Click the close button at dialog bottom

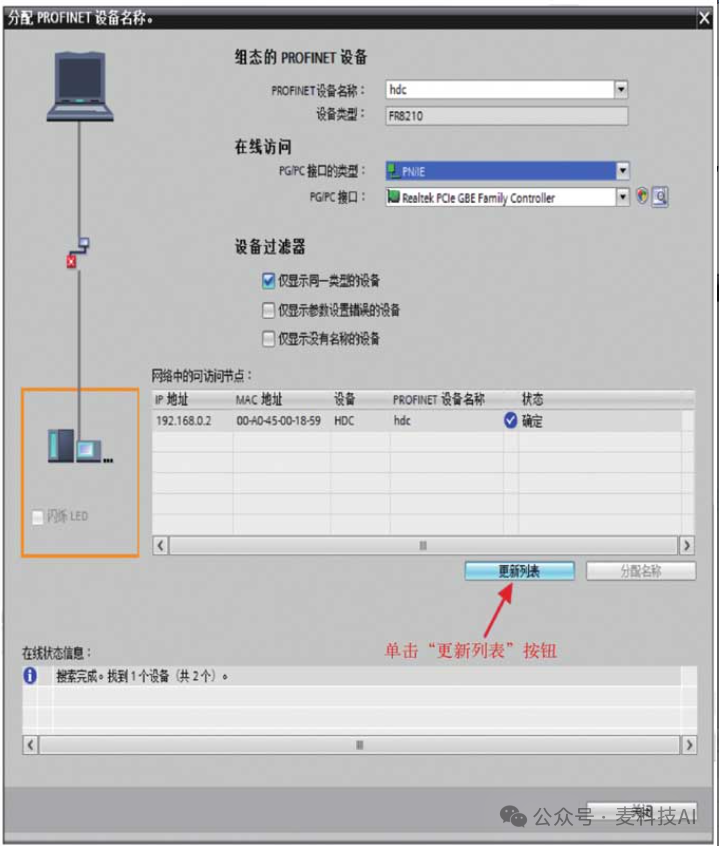pyautogui.click(x=641, y=813)
